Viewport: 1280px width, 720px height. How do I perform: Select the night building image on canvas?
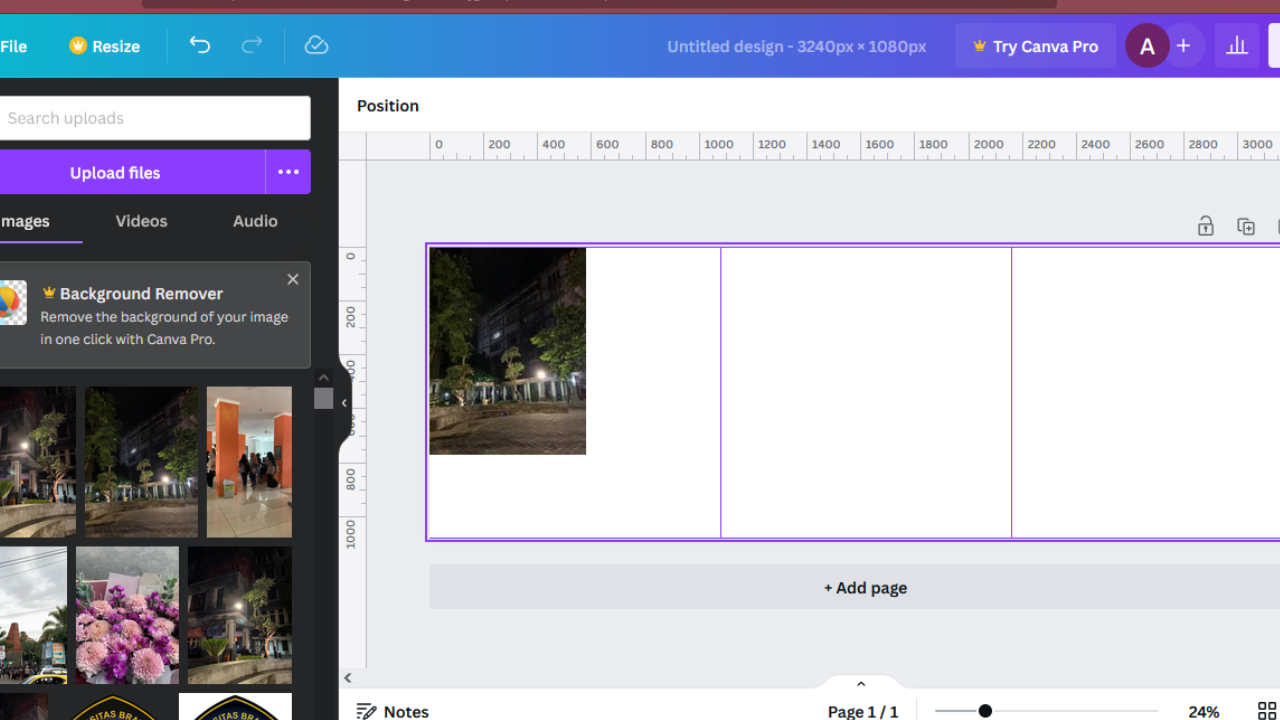coord(508,351)
